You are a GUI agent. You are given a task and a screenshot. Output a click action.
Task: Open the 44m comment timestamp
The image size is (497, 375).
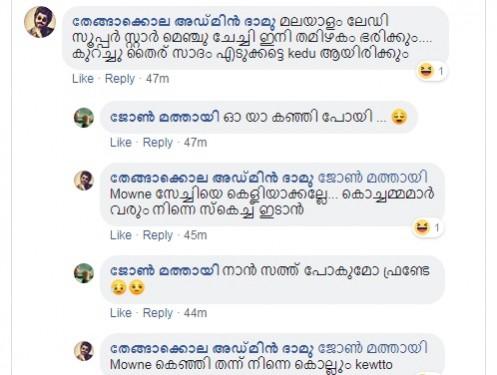click(x=195, y=313)
